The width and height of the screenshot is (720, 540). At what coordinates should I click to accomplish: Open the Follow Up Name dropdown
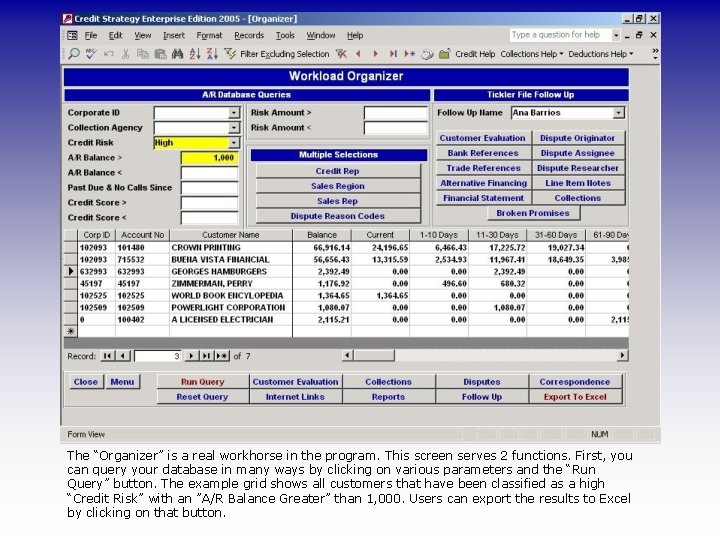(619, 112)
